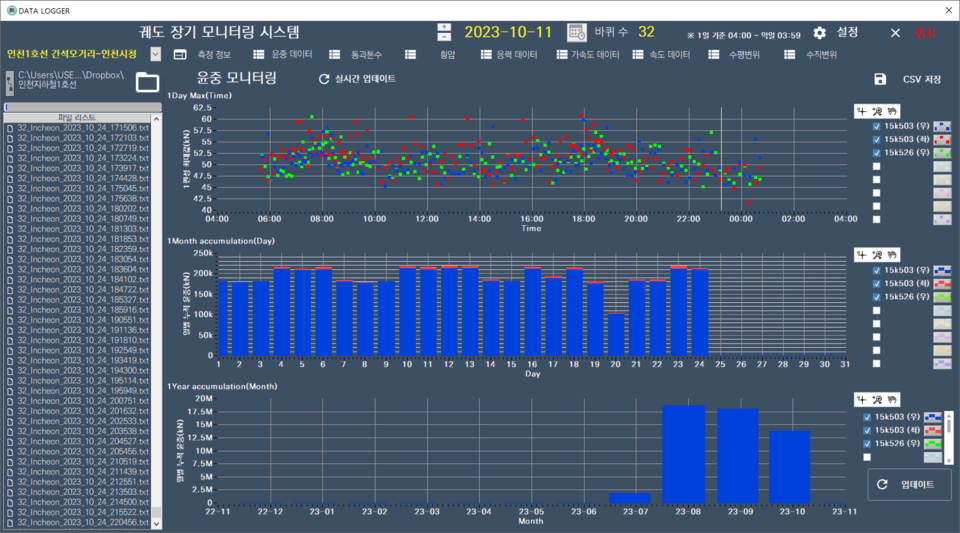The height and width of the screenshot is (533, 960).
Task: Select crosshair cursor tool on 1Year accumulation chart
Action: (862, 400)
